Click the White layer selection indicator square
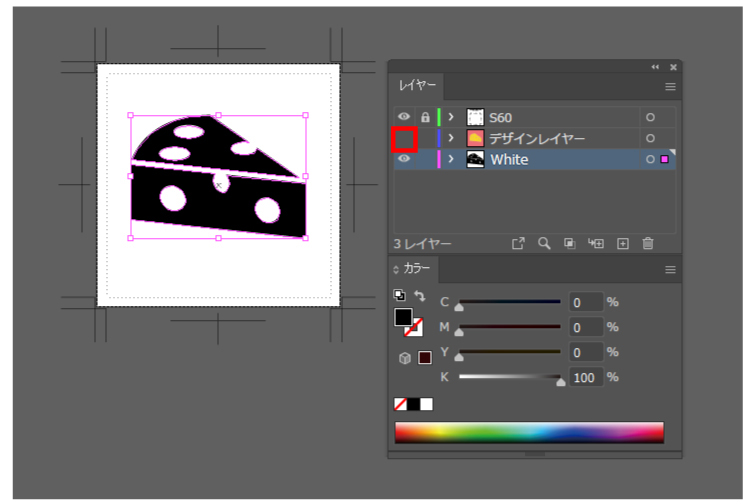This screenshot has height=504, width=755. pos(664,159)
